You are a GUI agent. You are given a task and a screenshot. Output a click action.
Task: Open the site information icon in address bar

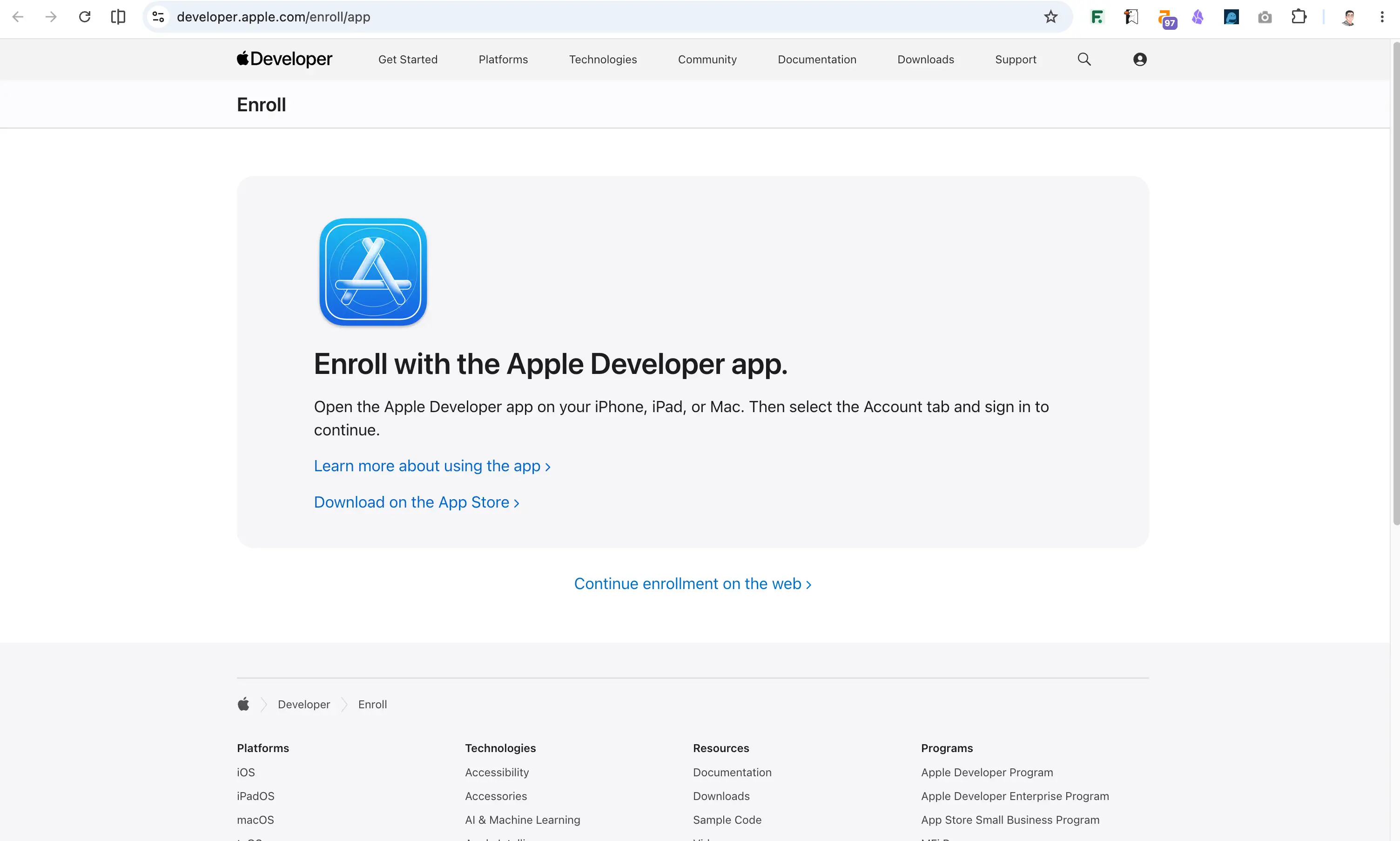click(x=159, y=17)
